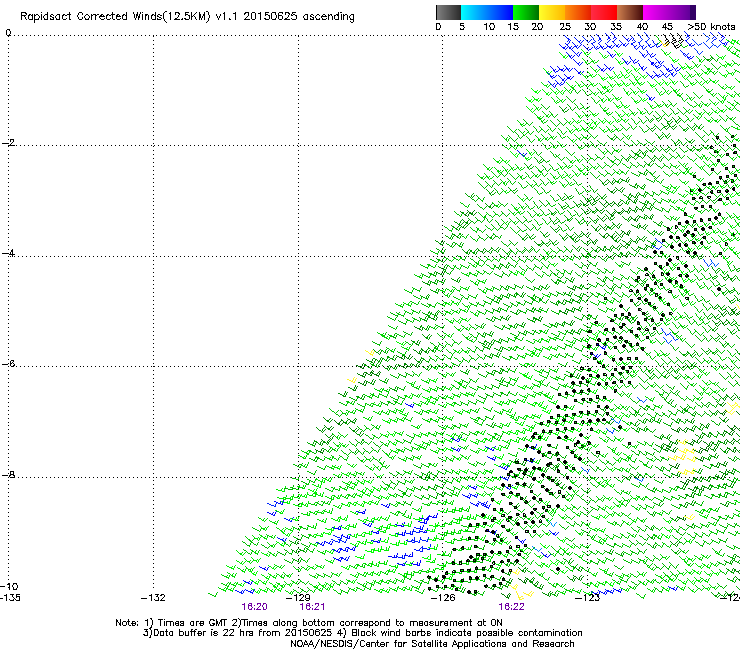Click the brown 35-40 knots legend swatch
Screen dimensions: 740x650
pos(630,12)
